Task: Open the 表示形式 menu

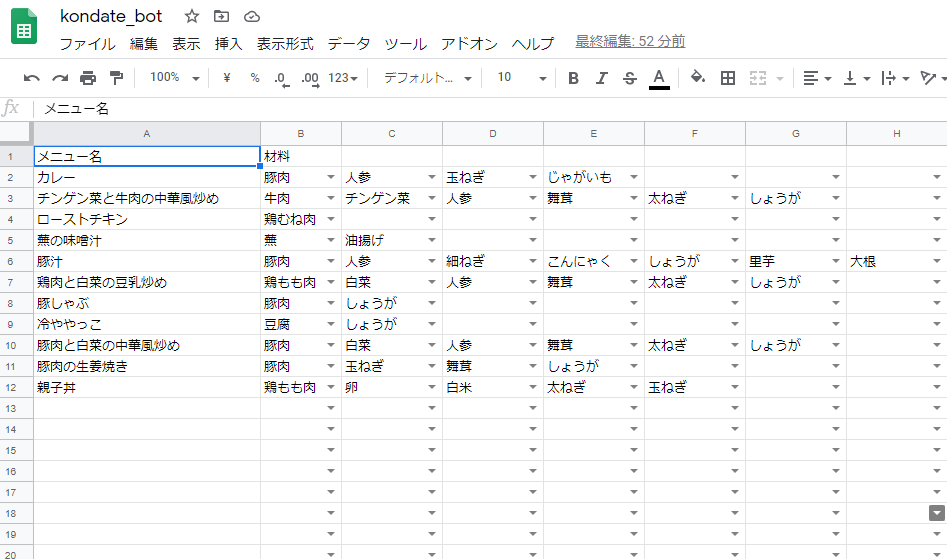Action: 285,43
